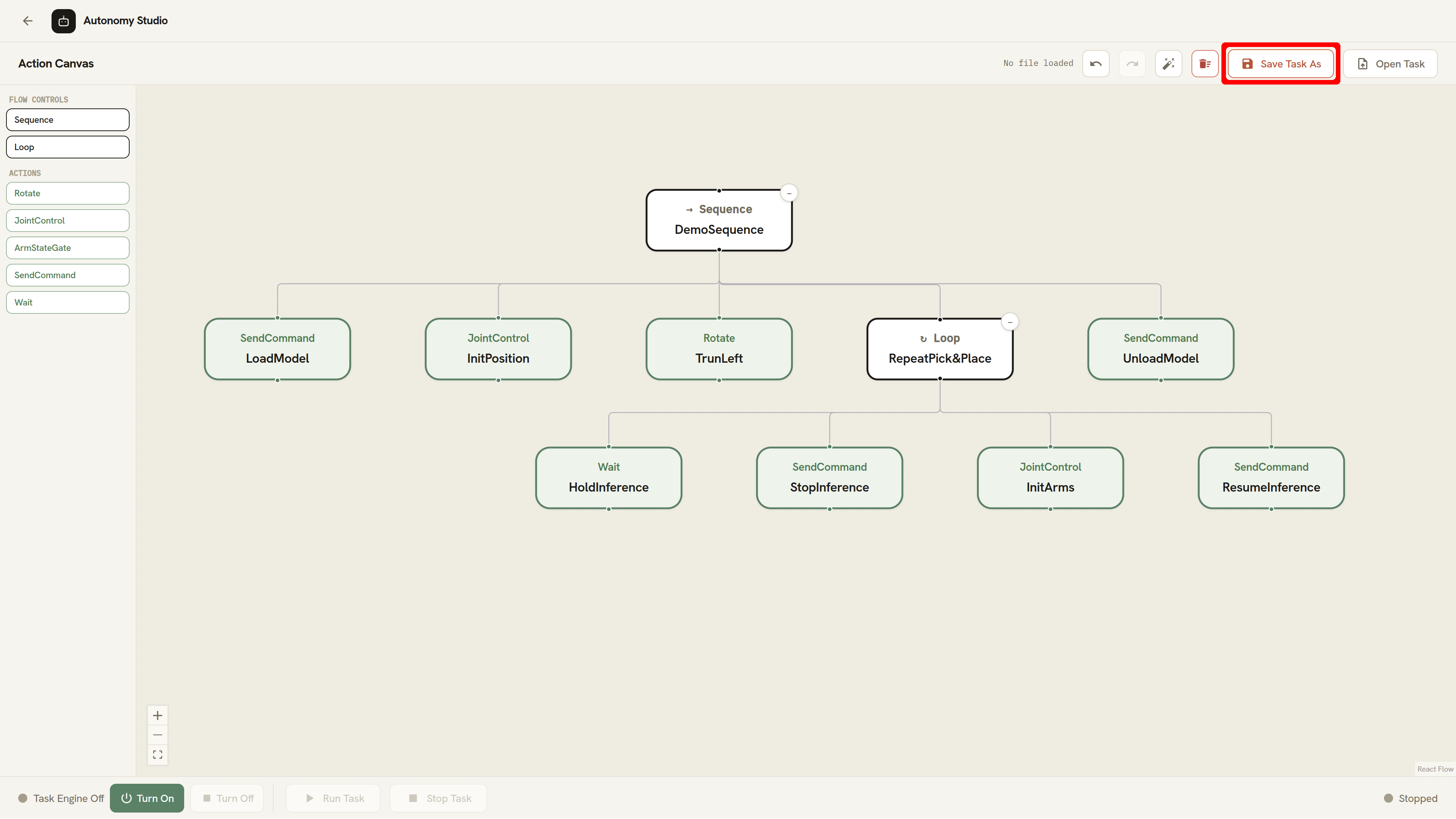
Task: Click the Stop Task button
Action: click(438, 798)
